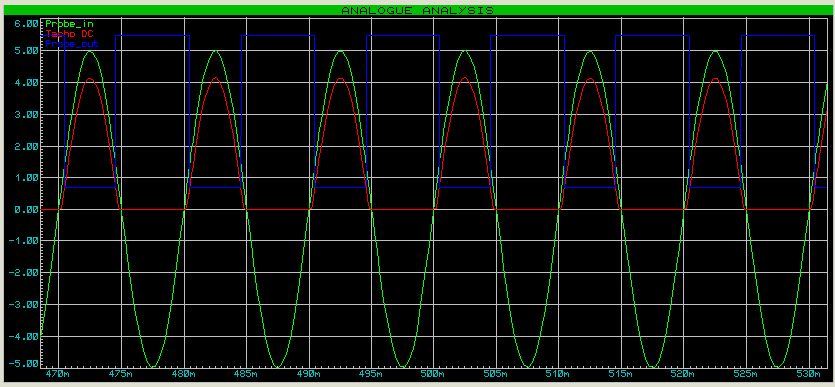This screenshot has width=835, height=387.
Task: Select the Tacho DC trace label
Action: [x=70, y=34]
